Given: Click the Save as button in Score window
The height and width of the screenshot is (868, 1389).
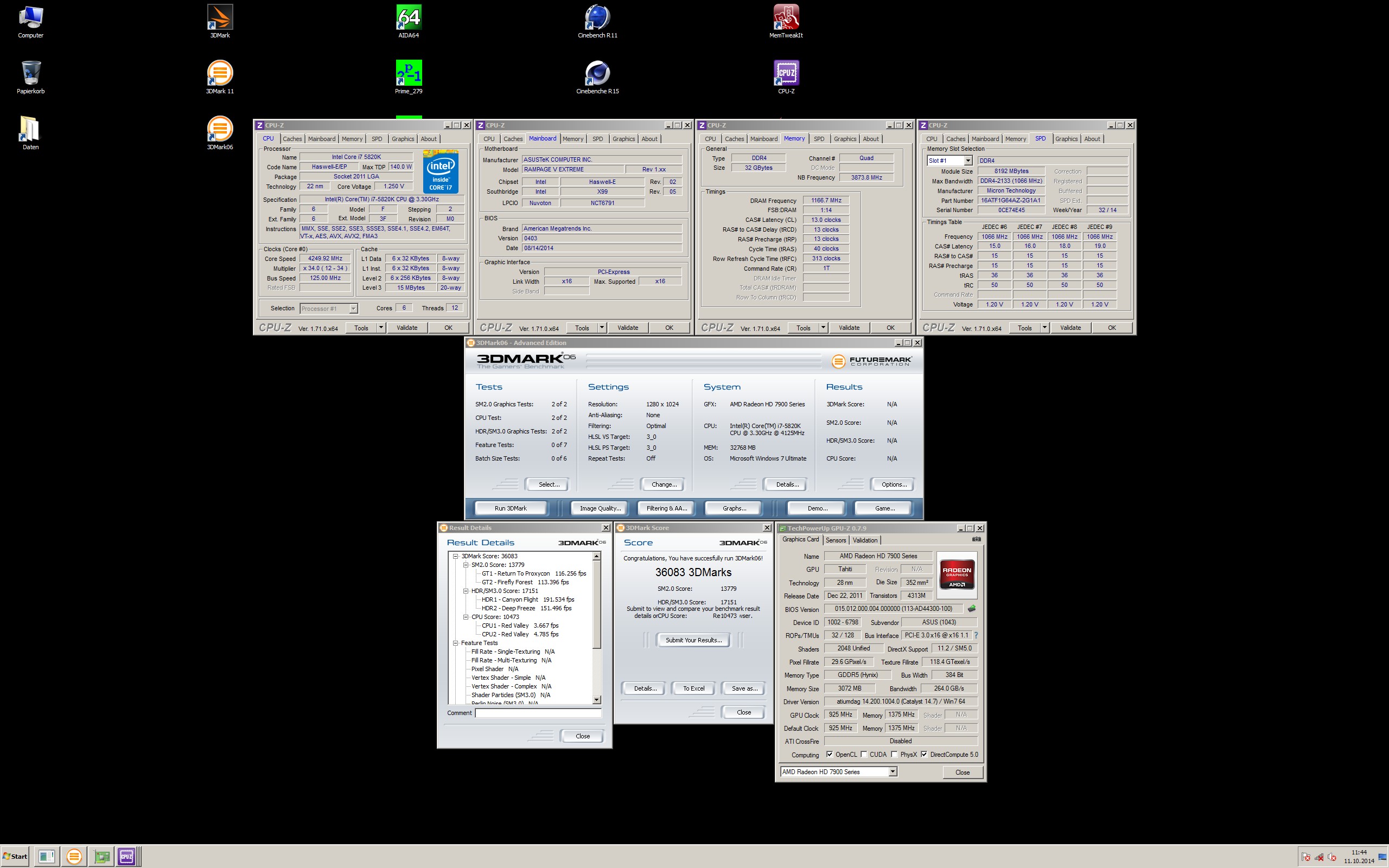Looking at the screenshot, I should tap(744, 688).
